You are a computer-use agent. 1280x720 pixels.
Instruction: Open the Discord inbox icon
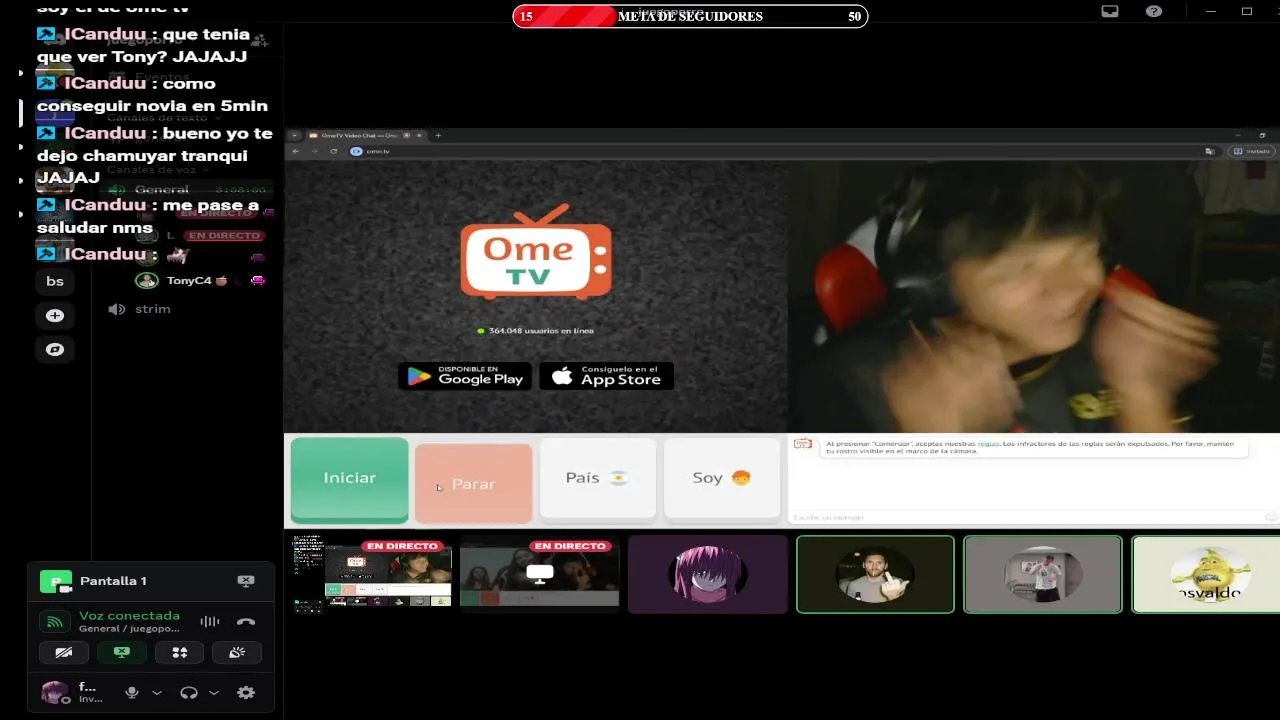[x=1110, y=11]
